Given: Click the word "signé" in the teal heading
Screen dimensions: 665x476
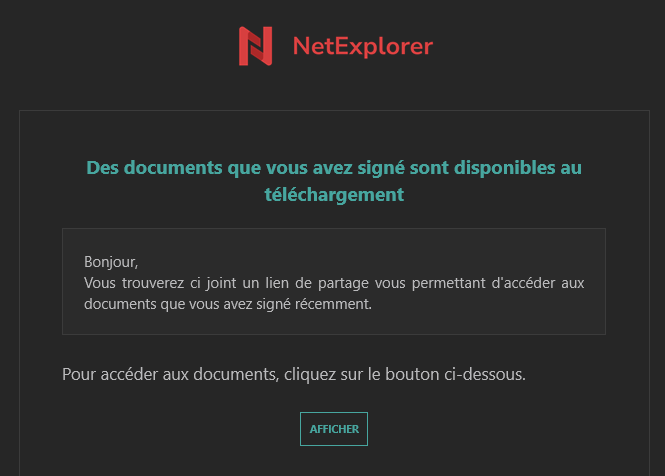Looking at the screenshot, I should 381,168.
